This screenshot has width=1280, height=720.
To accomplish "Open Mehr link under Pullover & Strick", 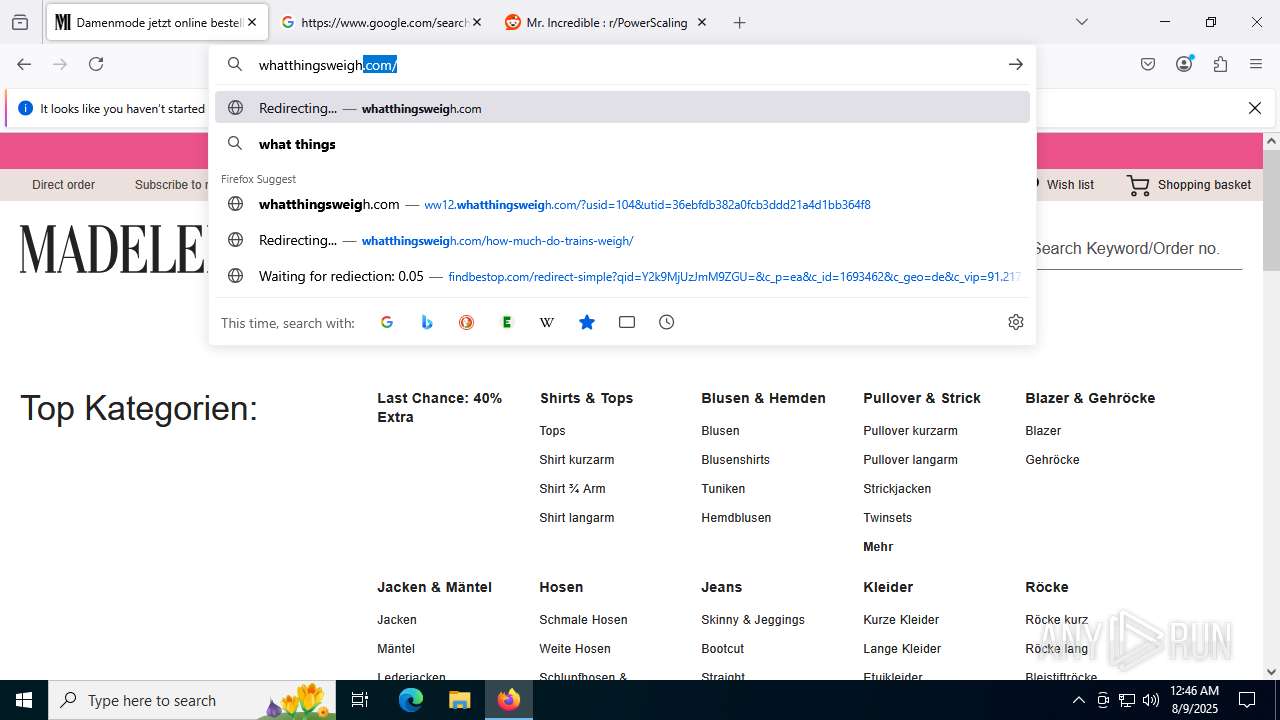I will click(x=878, y=547).
